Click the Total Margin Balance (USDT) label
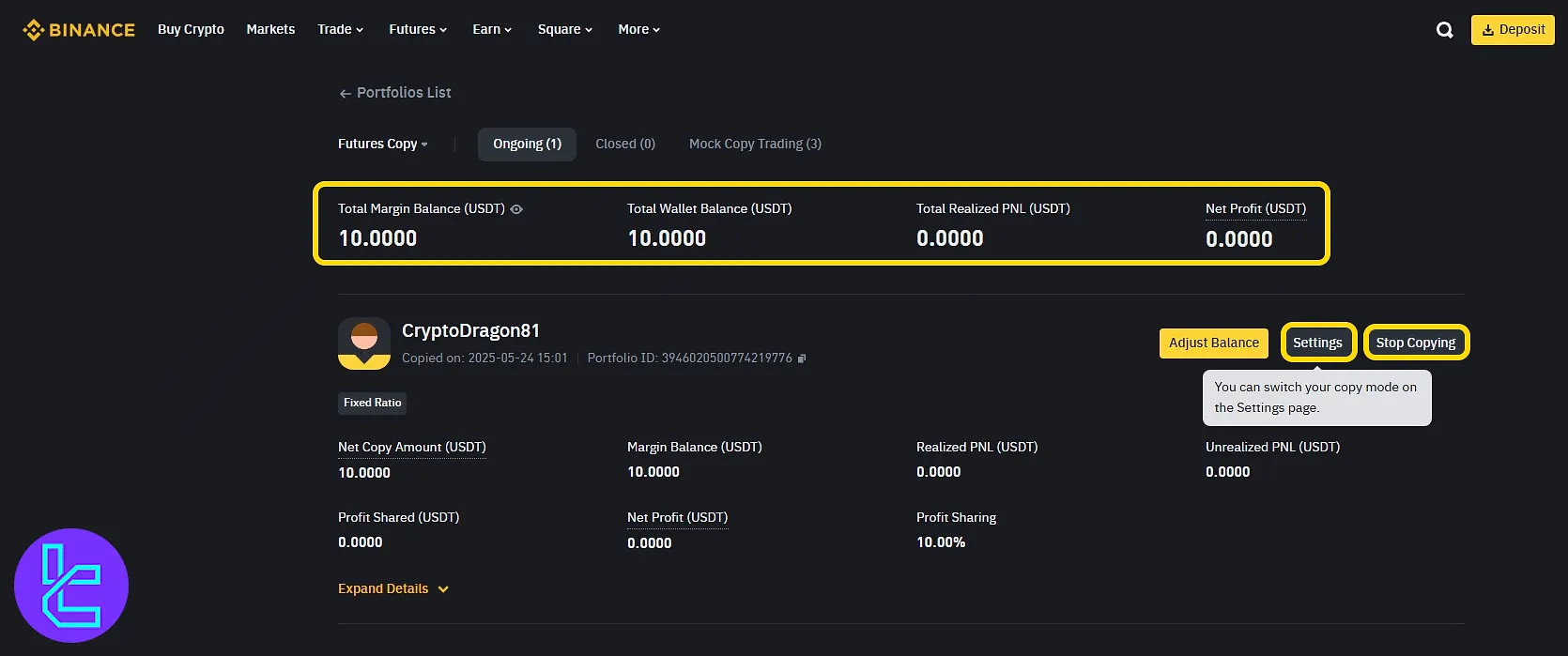Screen dimensions: 1568x656 422,209
